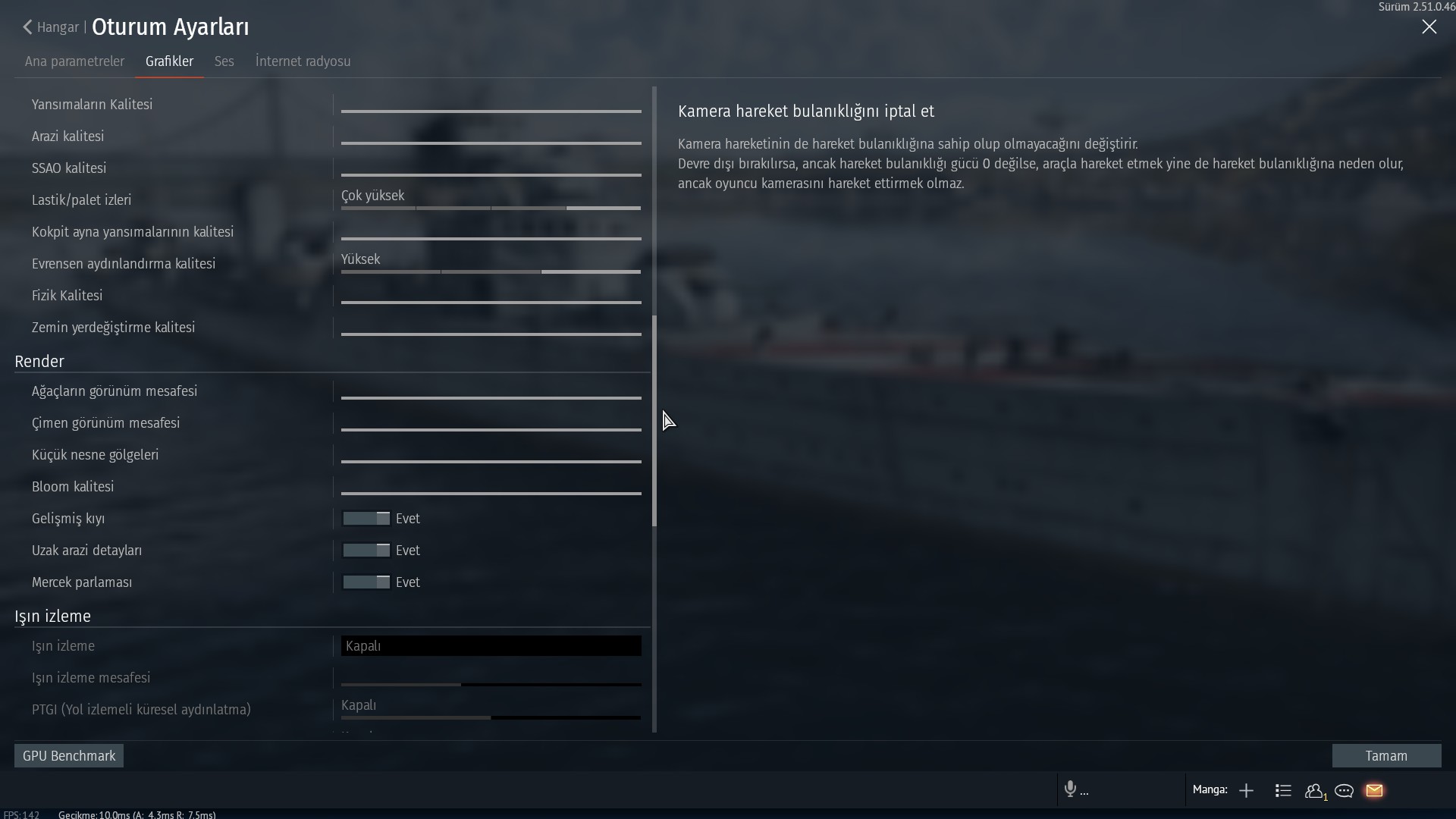This screenshot has height=819, width=1456.
Task: Adjust Lastik/palet izleri quality slider
Action: pyautogui.click(x=491, y=207)
